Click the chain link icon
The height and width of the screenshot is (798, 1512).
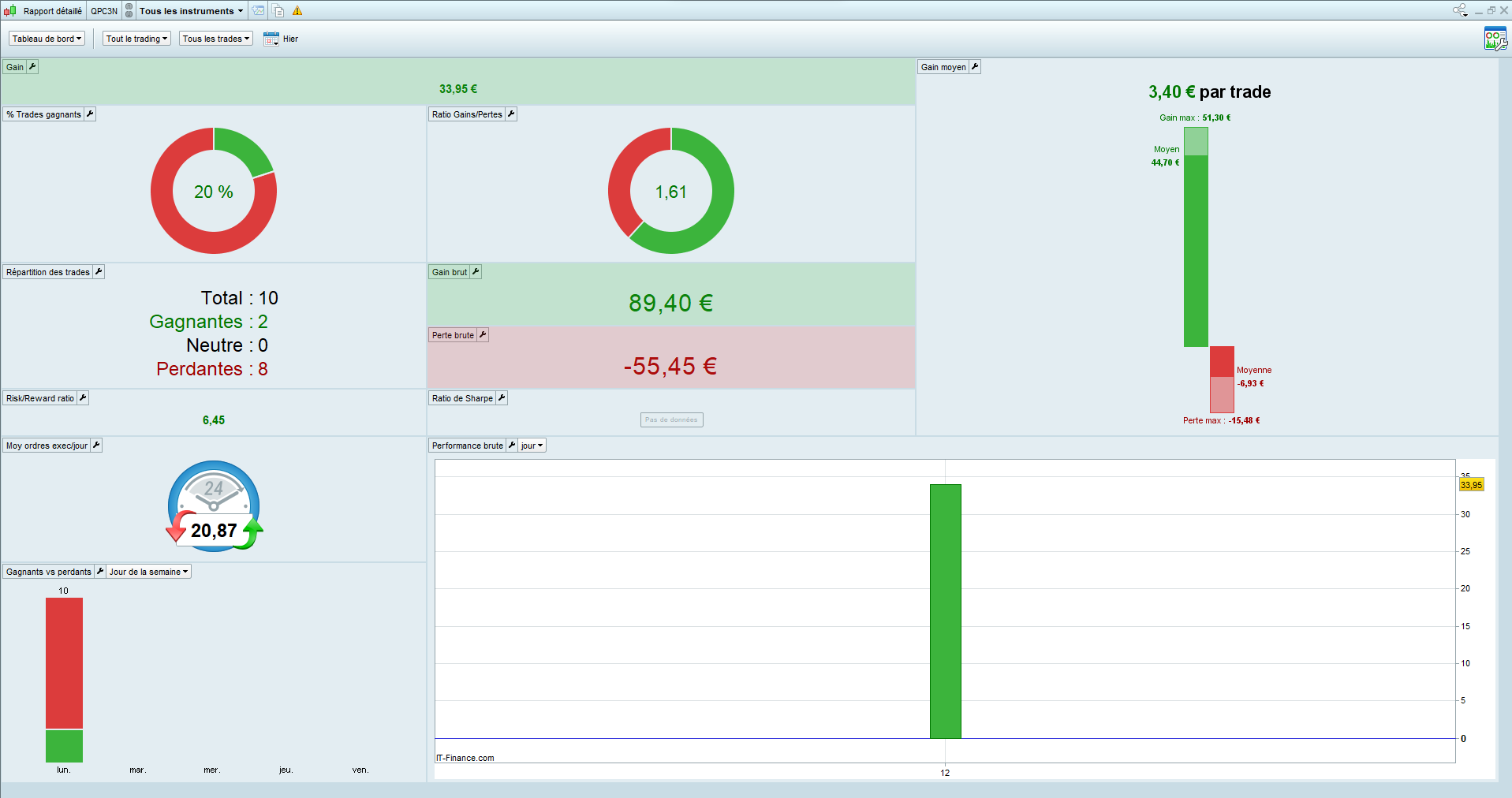(129, 11)
